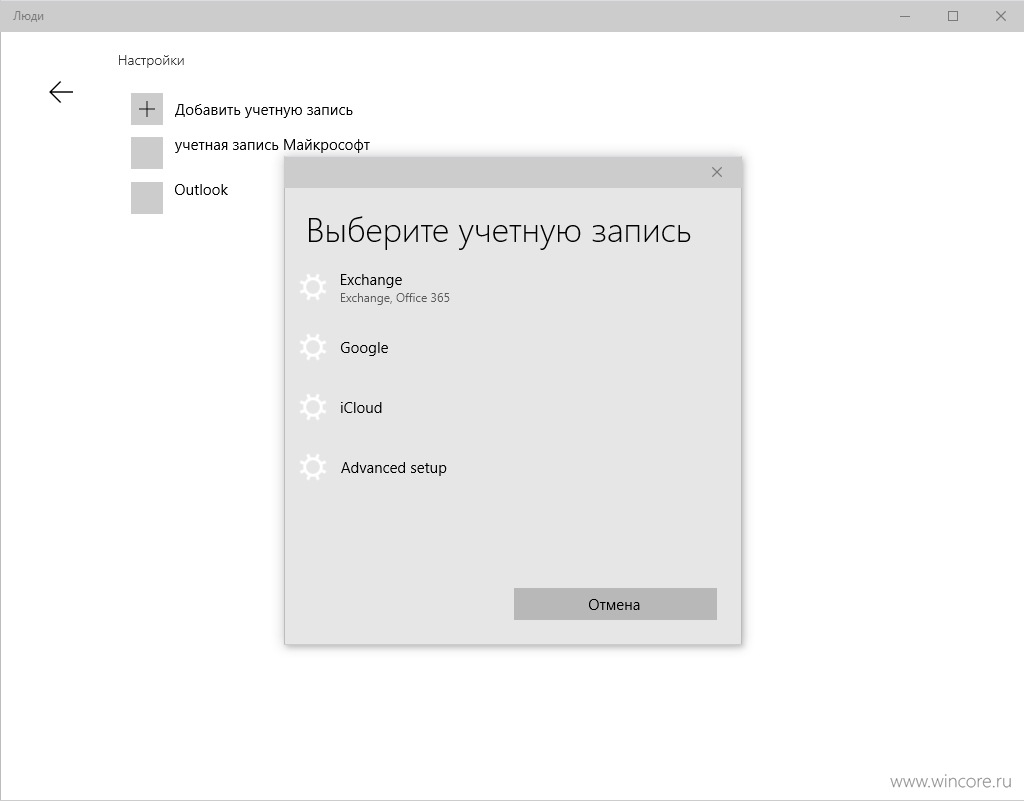Click the back arrow icon
This screenshot has height=801, width=1024.
click(61, 92)
